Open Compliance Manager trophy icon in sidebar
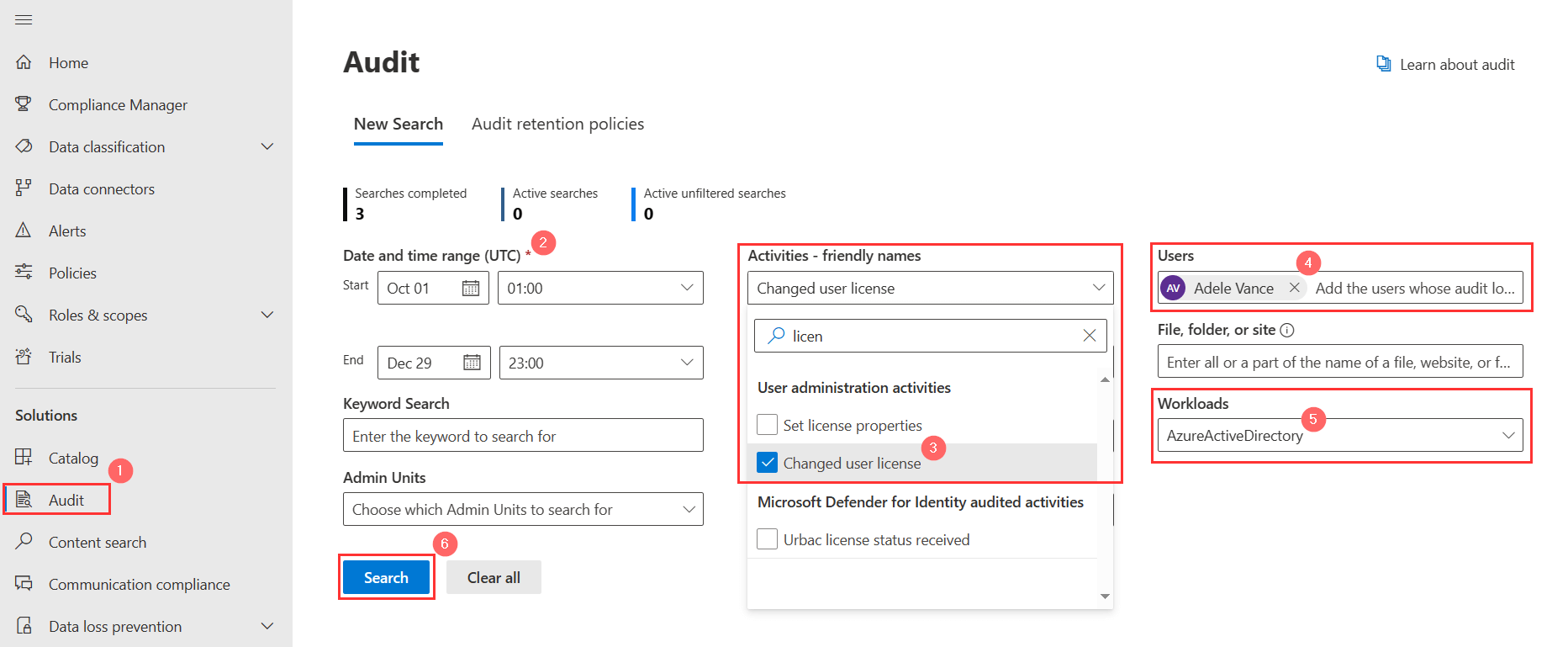The width and height of the screenshot is (1568, 647). point(24,104)
